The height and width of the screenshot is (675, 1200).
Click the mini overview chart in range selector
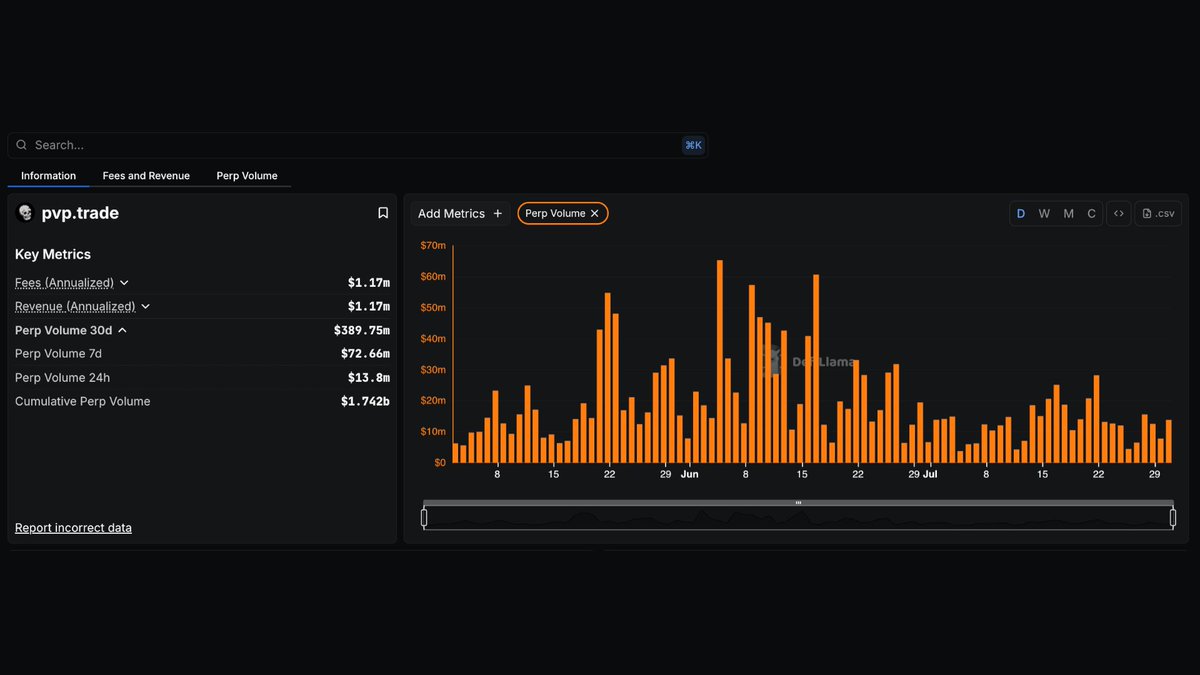coord(798,518)
